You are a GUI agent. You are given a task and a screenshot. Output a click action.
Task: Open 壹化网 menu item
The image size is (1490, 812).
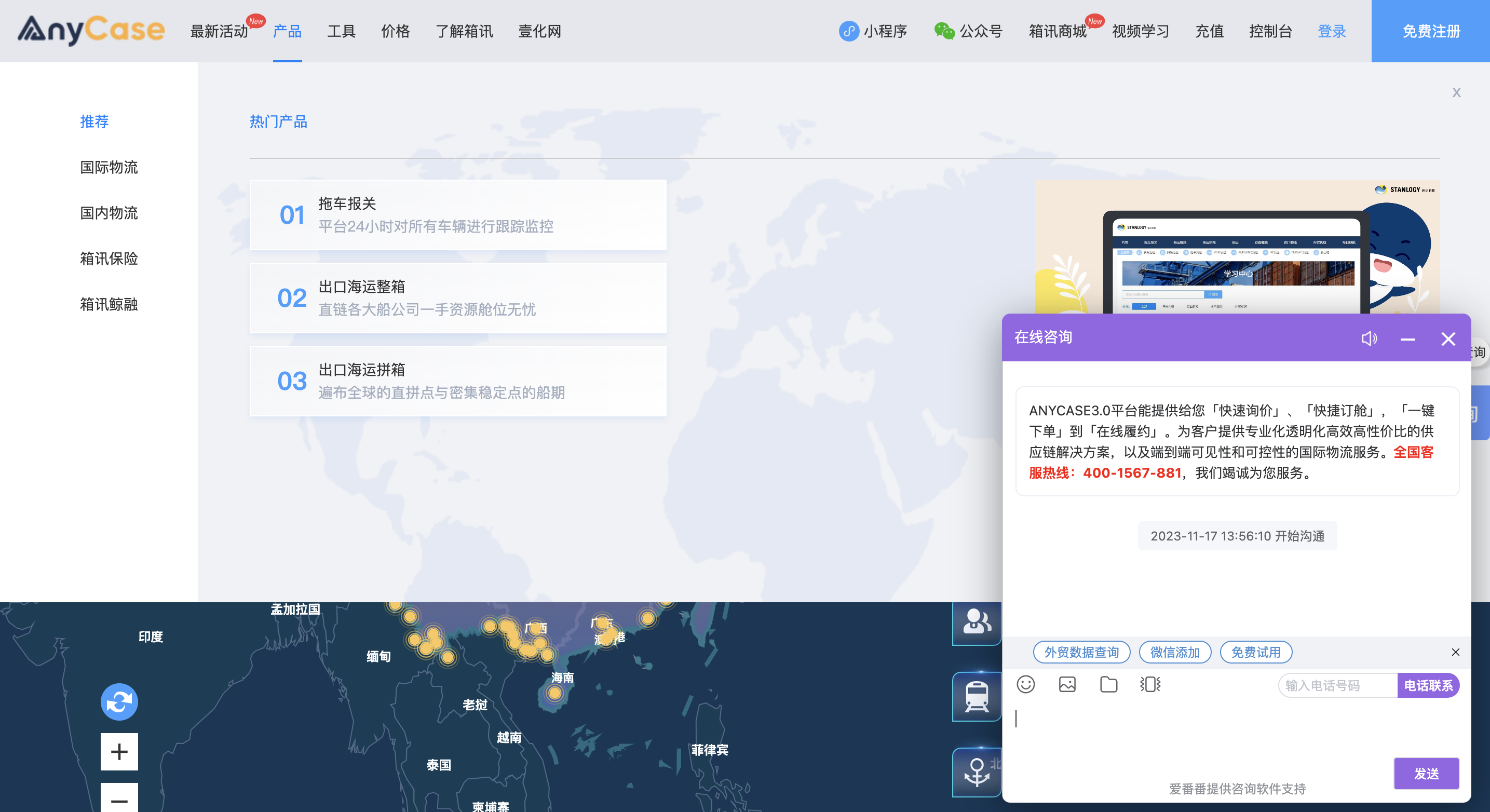click(539, 31)
